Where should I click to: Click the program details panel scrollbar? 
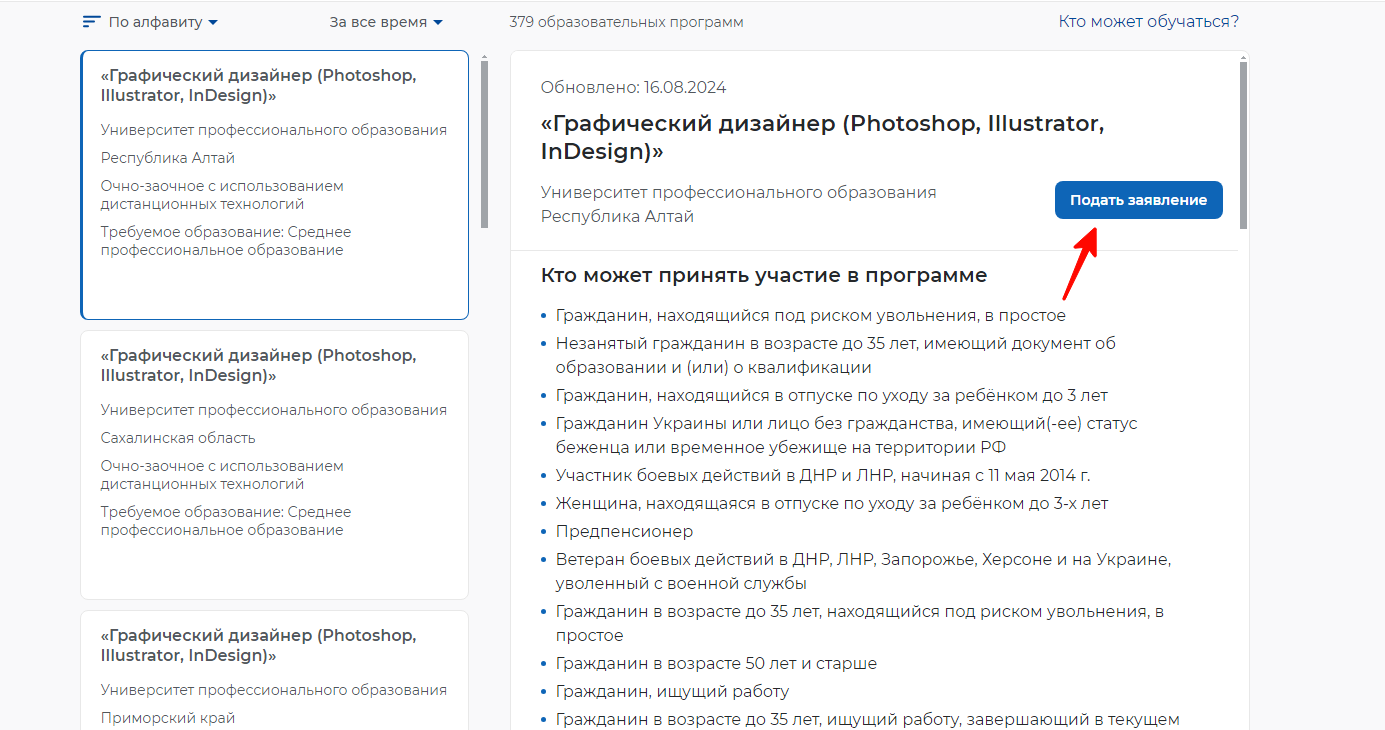pos(1244,145)
